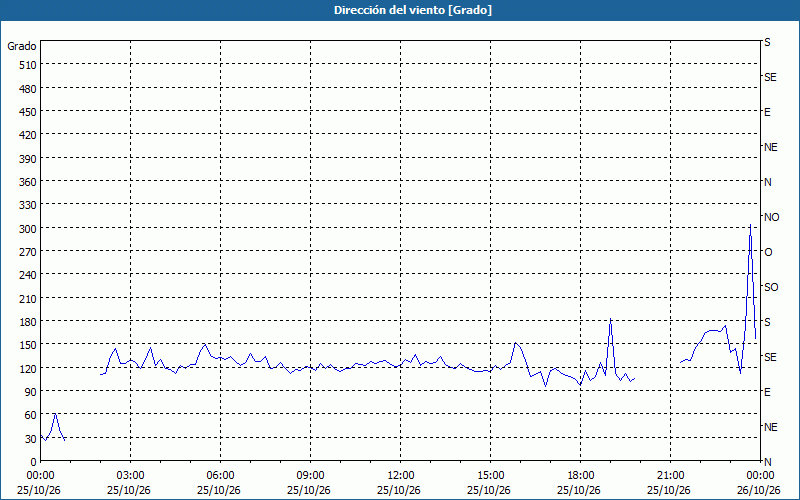
Task: Click the 21:00 time axis label
Action: coord(670,476)
